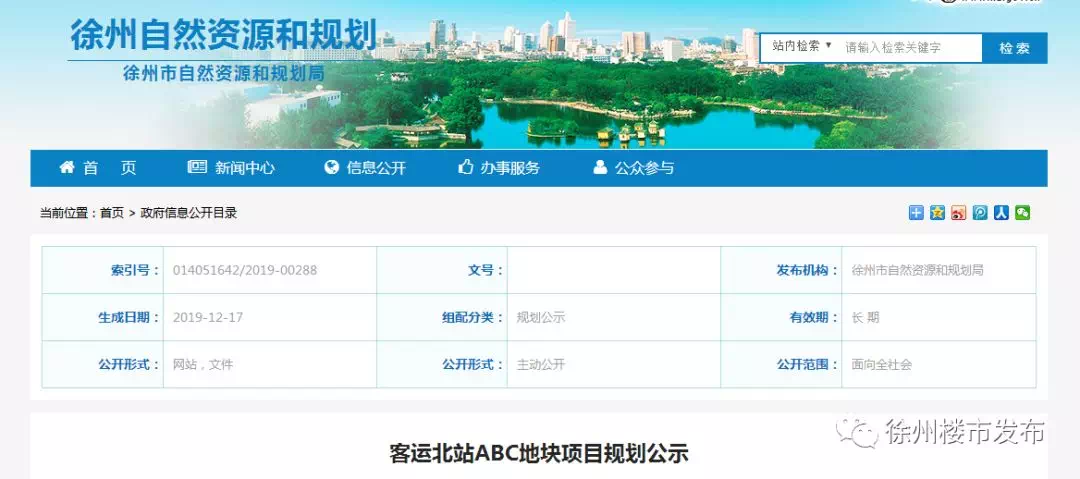Click the 客运北站ABC地块项目规划公示 article title

[x=539, y=453]
